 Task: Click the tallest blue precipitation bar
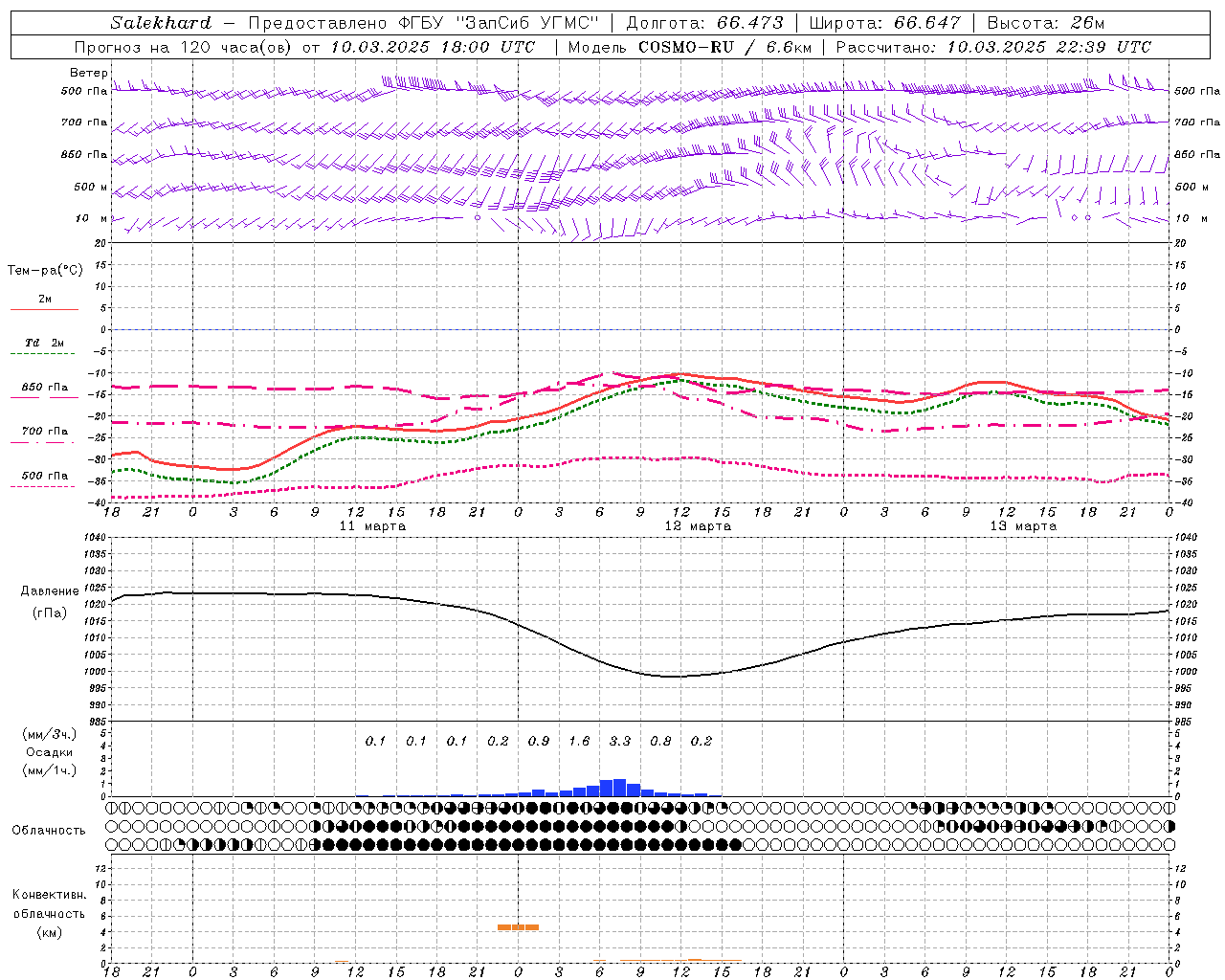coord(619,788)
